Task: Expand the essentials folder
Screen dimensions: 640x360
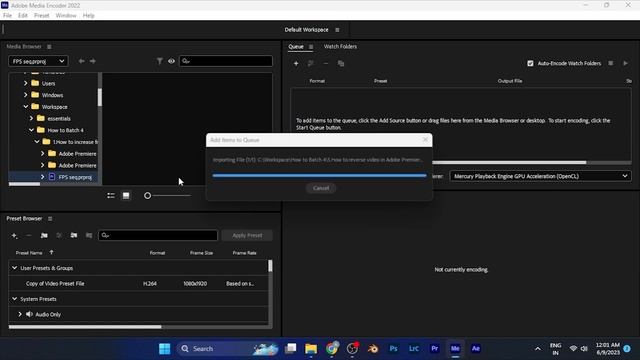Action: 31,118
